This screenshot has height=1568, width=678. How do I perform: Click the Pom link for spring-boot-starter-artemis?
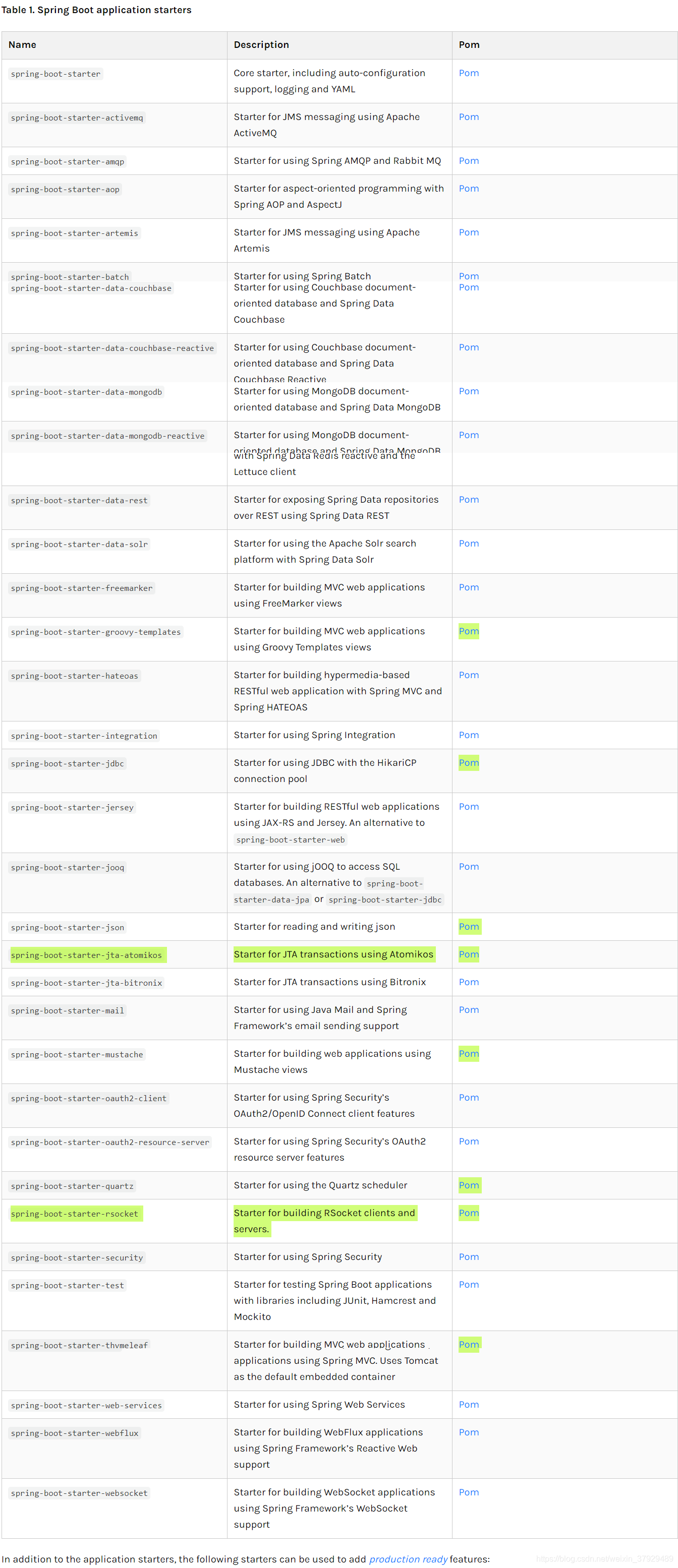pos(469,232)
